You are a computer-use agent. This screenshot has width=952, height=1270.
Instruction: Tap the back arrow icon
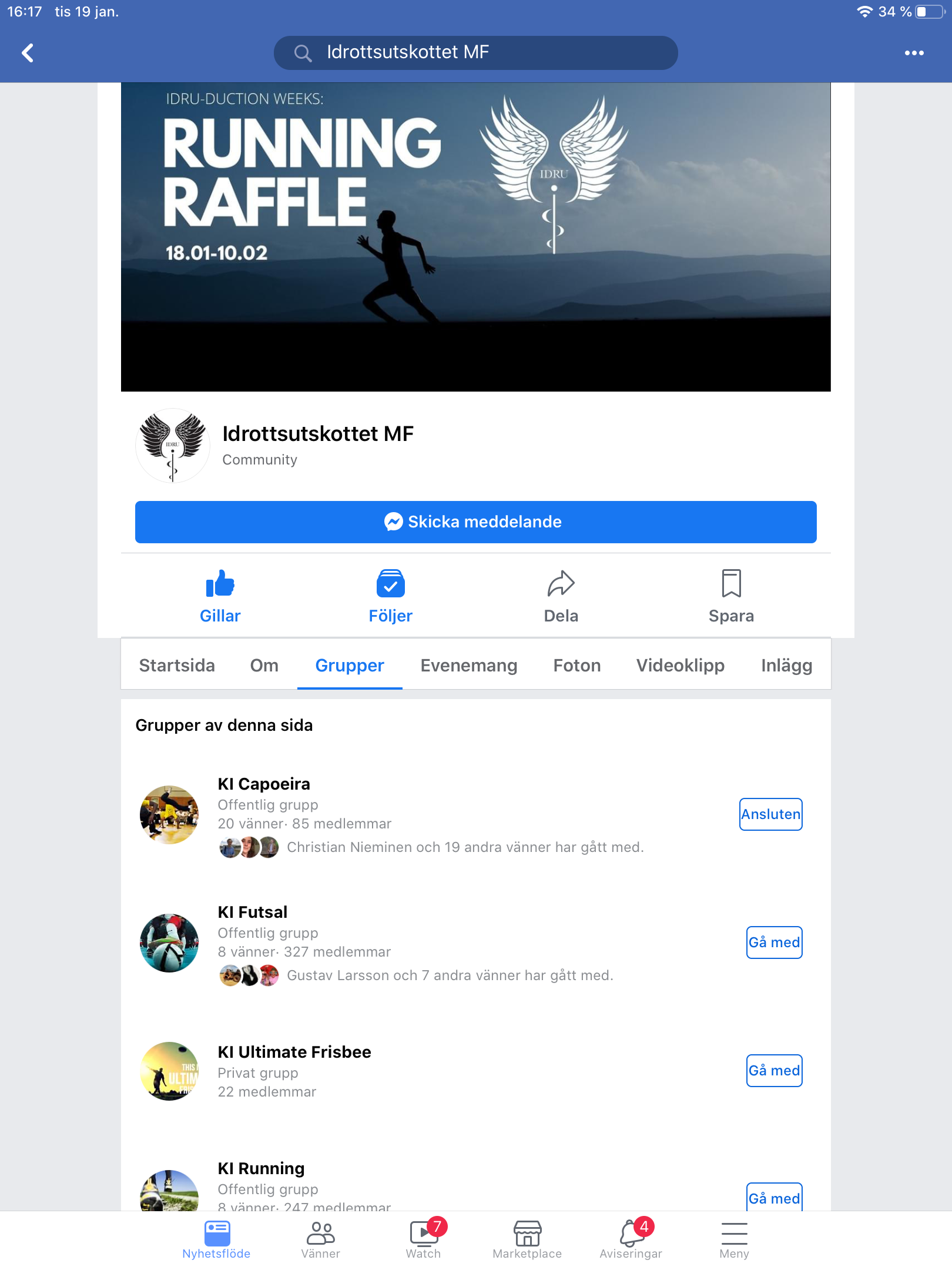pos(28,53)
